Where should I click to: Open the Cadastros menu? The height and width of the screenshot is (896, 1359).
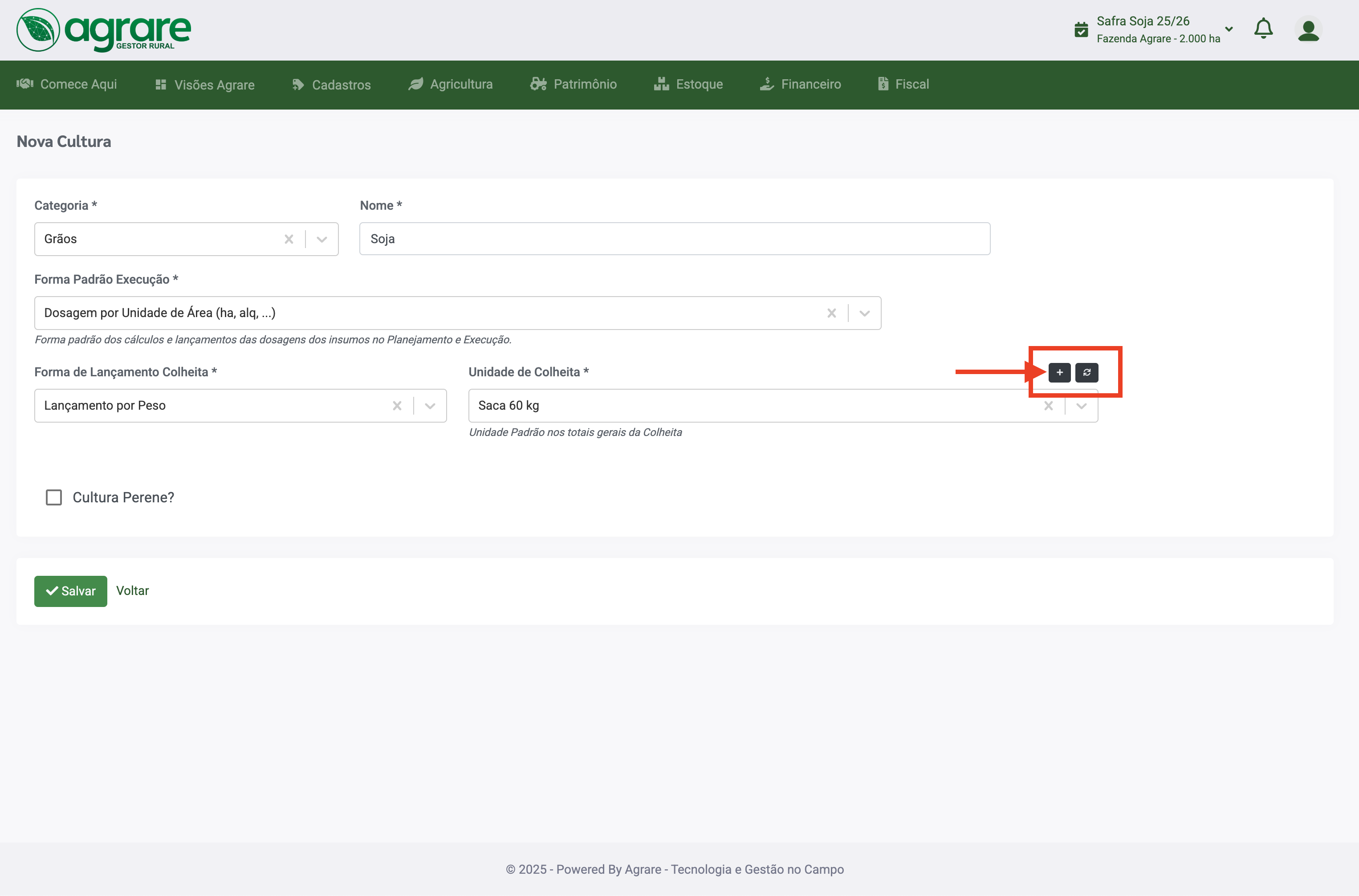(x=331, y=85)
